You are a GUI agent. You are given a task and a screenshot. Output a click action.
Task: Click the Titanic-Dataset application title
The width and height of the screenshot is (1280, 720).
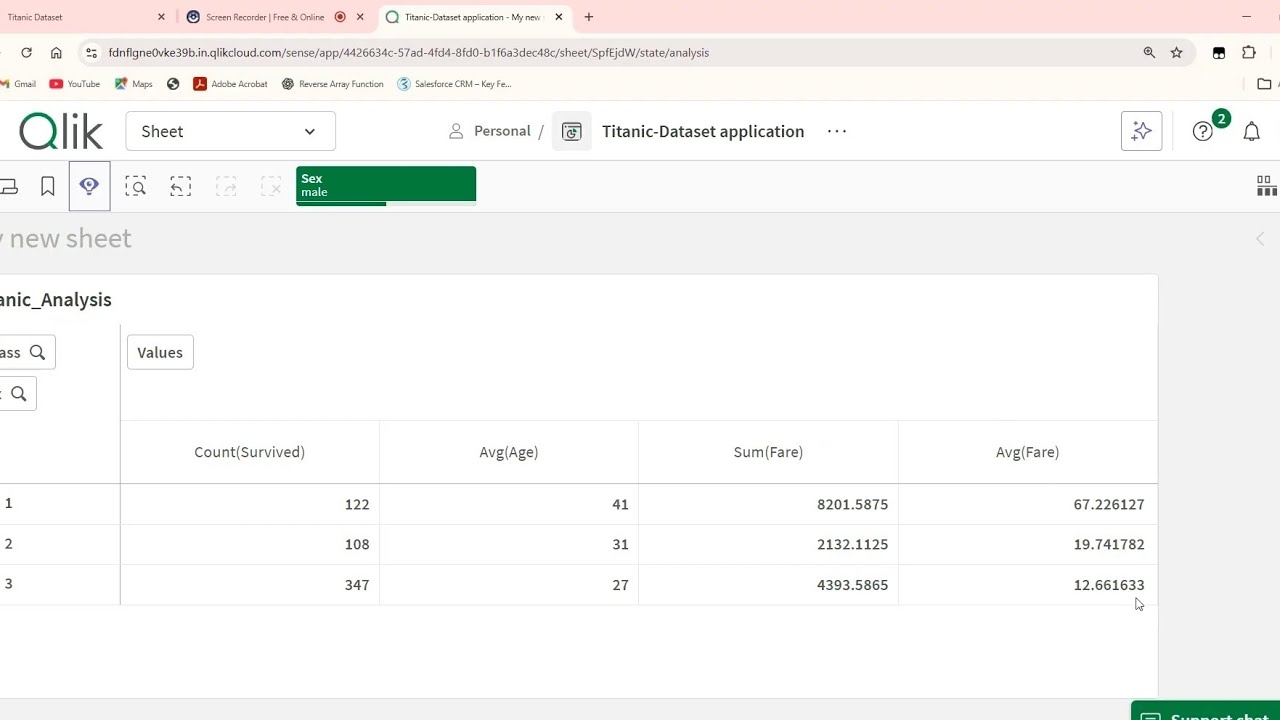(703, 131)
